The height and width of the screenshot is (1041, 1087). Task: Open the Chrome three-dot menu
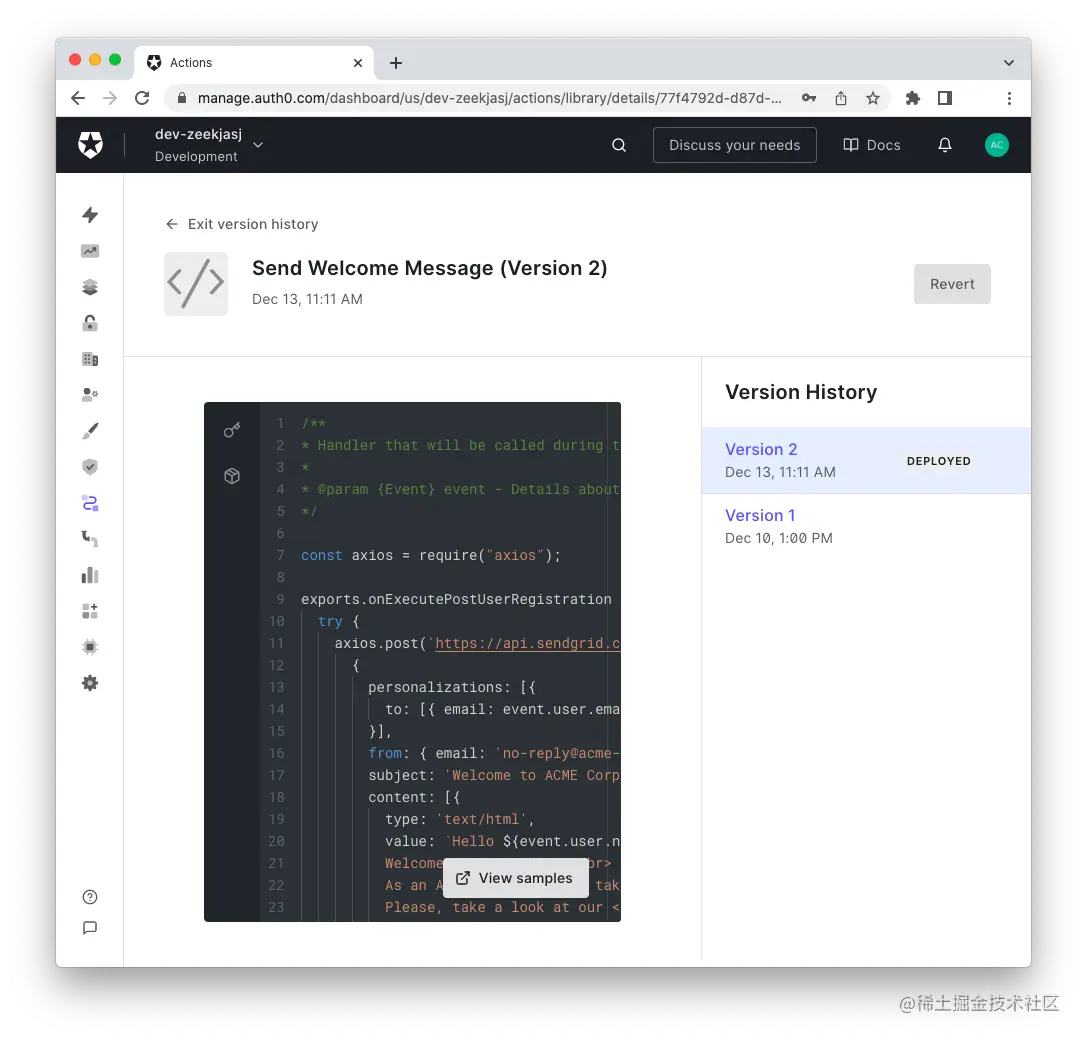click(x=1009, y=98)
